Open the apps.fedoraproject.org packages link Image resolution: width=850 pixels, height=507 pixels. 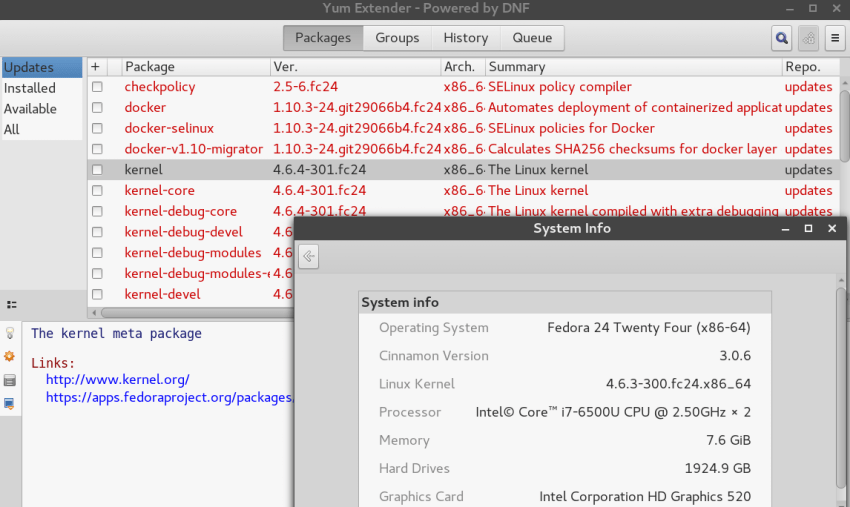click(170, 397)
